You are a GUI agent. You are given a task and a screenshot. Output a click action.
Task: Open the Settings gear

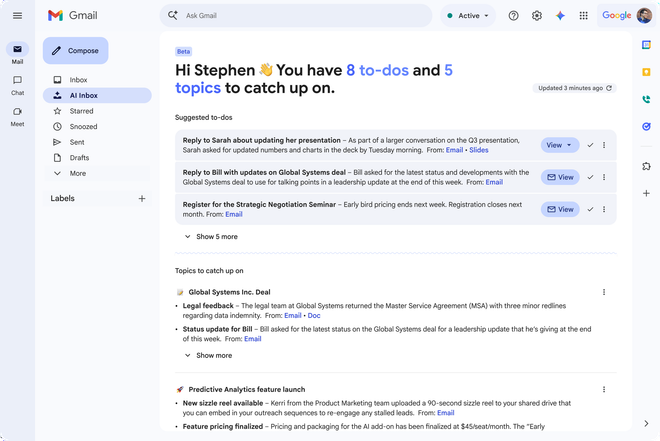click(537, 16)
